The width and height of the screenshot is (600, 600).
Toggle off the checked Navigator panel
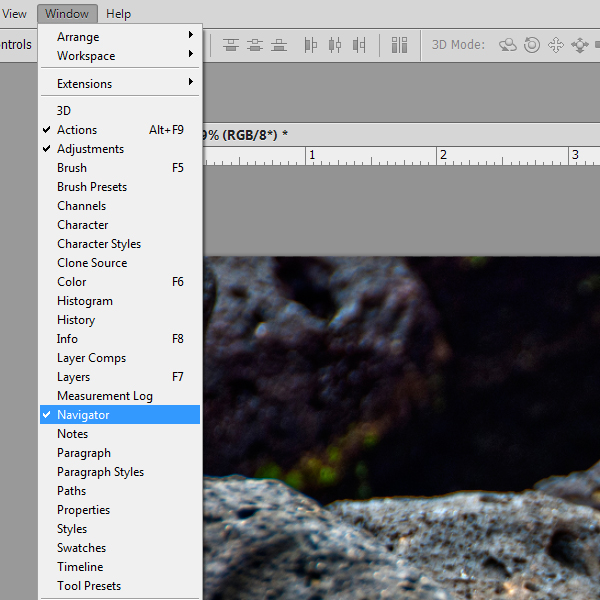point(83,415)
